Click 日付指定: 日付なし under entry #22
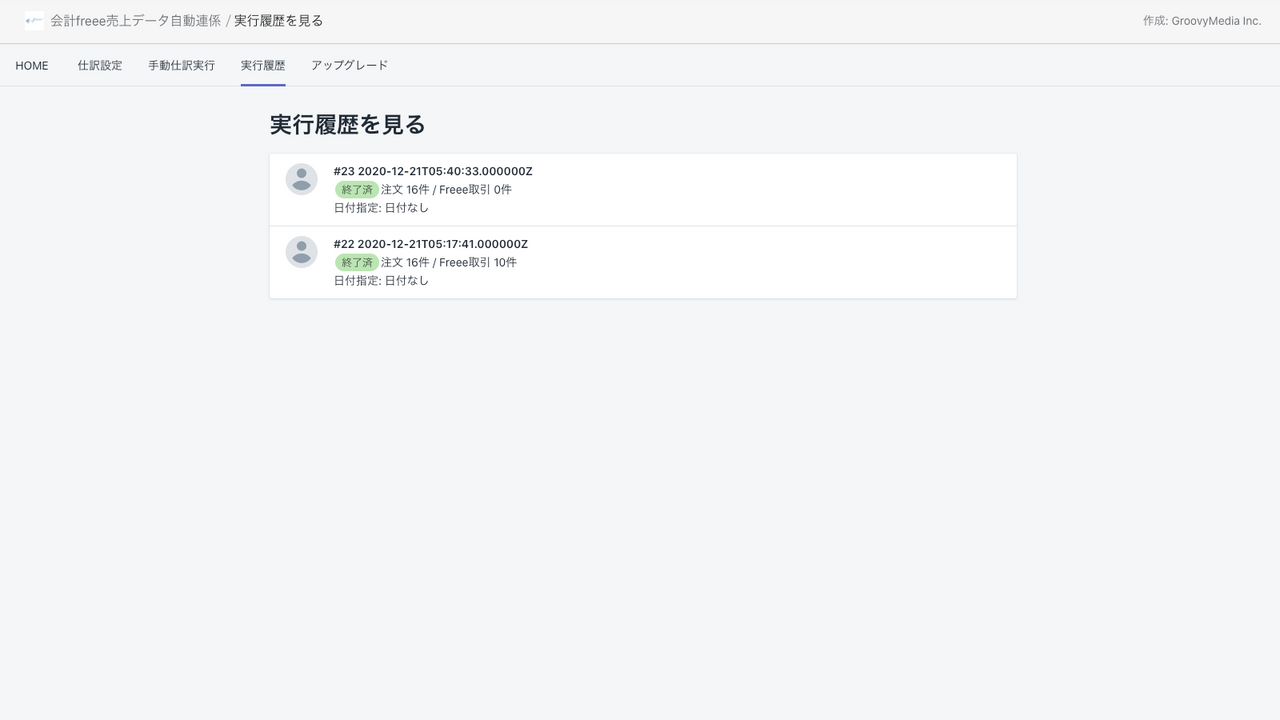The height and width of the screenshot is (720, 1280). (381, 281)
